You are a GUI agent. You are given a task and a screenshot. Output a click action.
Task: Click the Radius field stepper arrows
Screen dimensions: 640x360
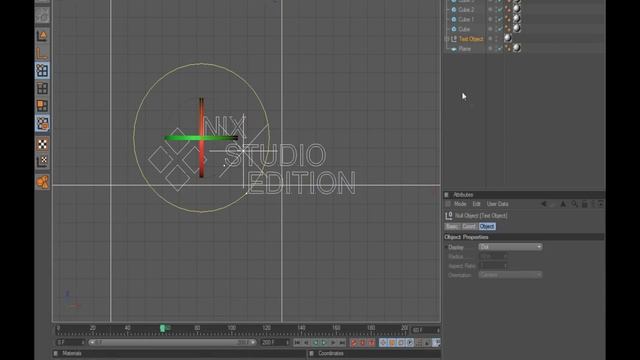tap(506, 256)
